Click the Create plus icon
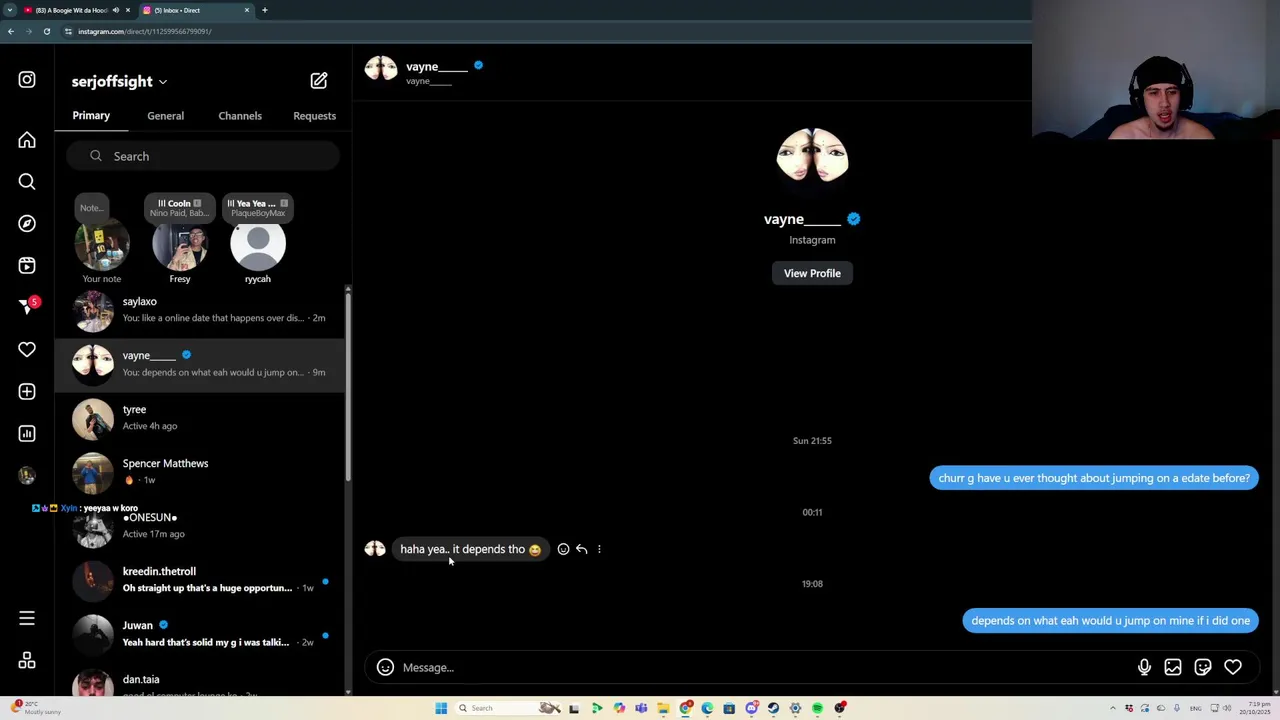1280x720 pixels. pos(27,392)
